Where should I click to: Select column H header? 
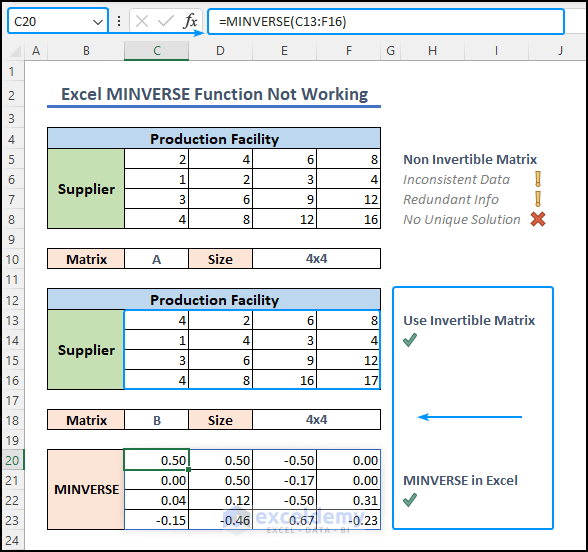click(x=432, y=51)
